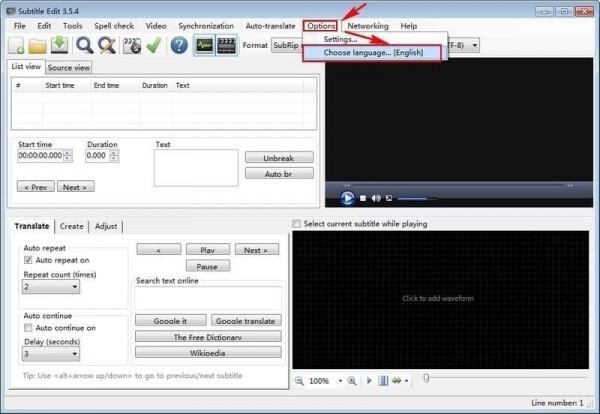This screenshot has height=414, width=600.
Task: Click the waveform position slider
Action: (x=427, y=380)
